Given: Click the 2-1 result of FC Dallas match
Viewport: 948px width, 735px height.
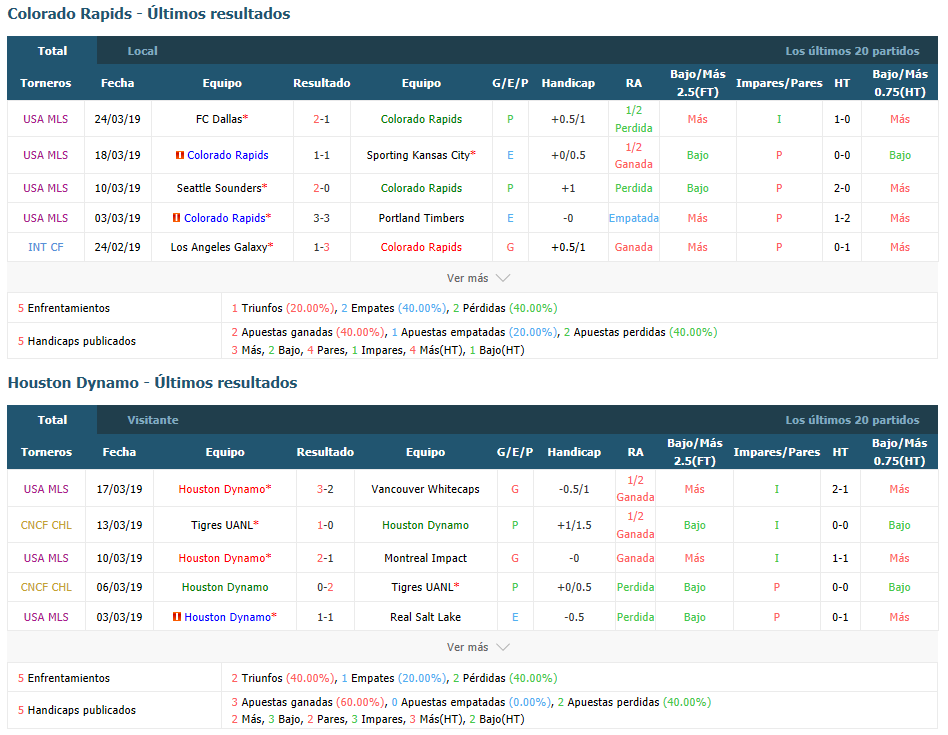Looking at the screenshot, I should (322, 119).
